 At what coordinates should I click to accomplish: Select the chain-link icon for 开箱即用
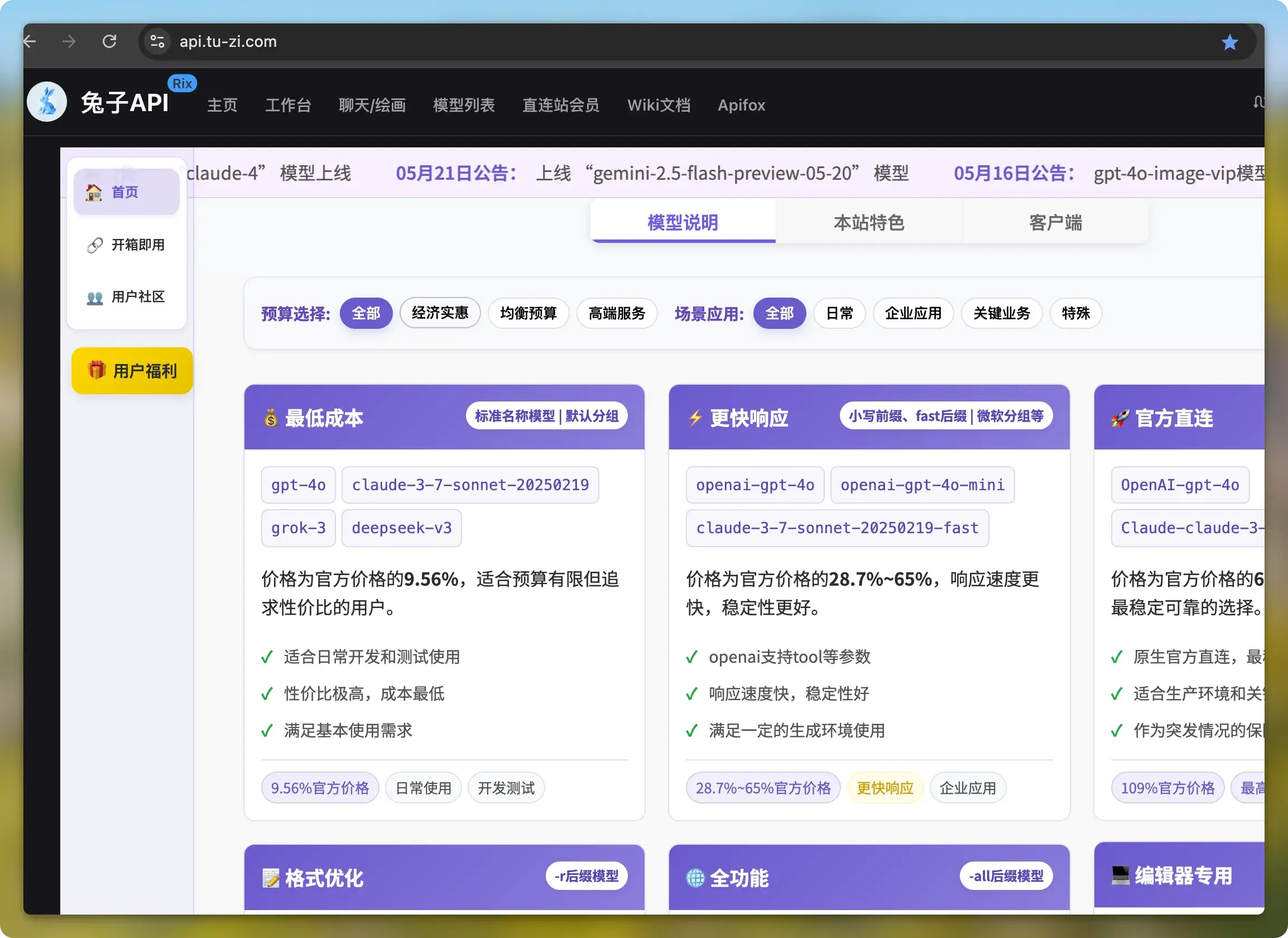click(95, 245)
